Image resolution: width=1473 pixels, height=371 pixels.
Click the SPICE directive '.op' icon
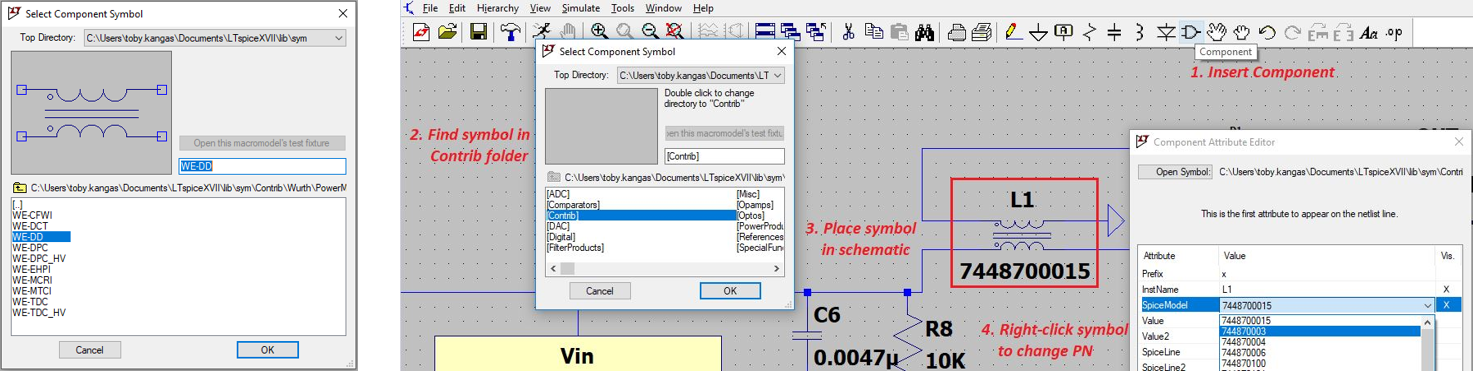click(1393, 32)
